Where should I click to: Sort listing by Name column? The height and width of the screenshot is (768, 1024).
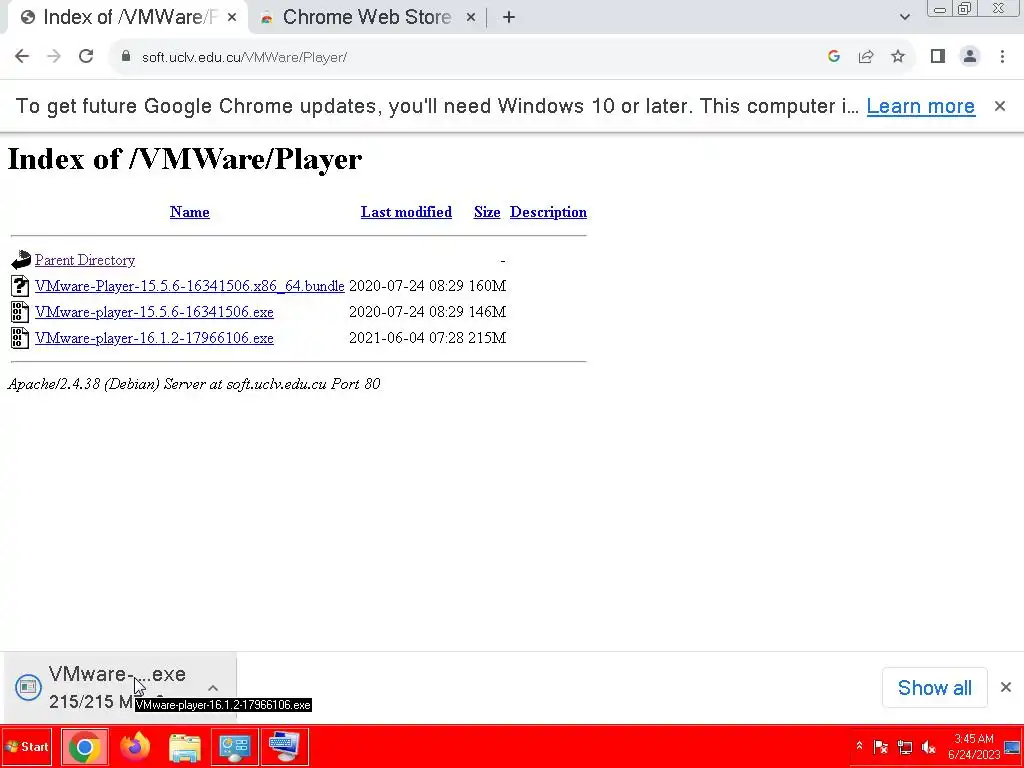click(189, 212)
